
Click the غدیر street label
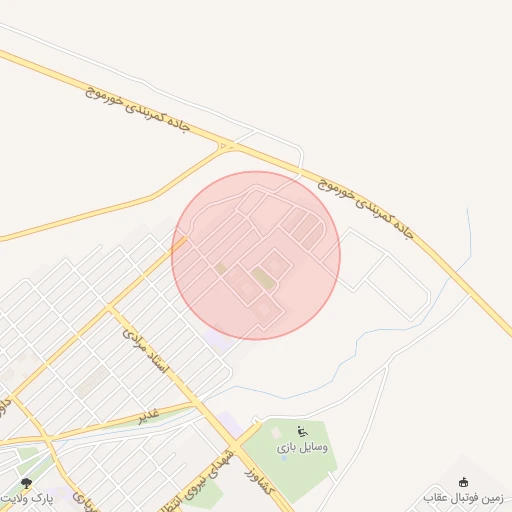149,416
